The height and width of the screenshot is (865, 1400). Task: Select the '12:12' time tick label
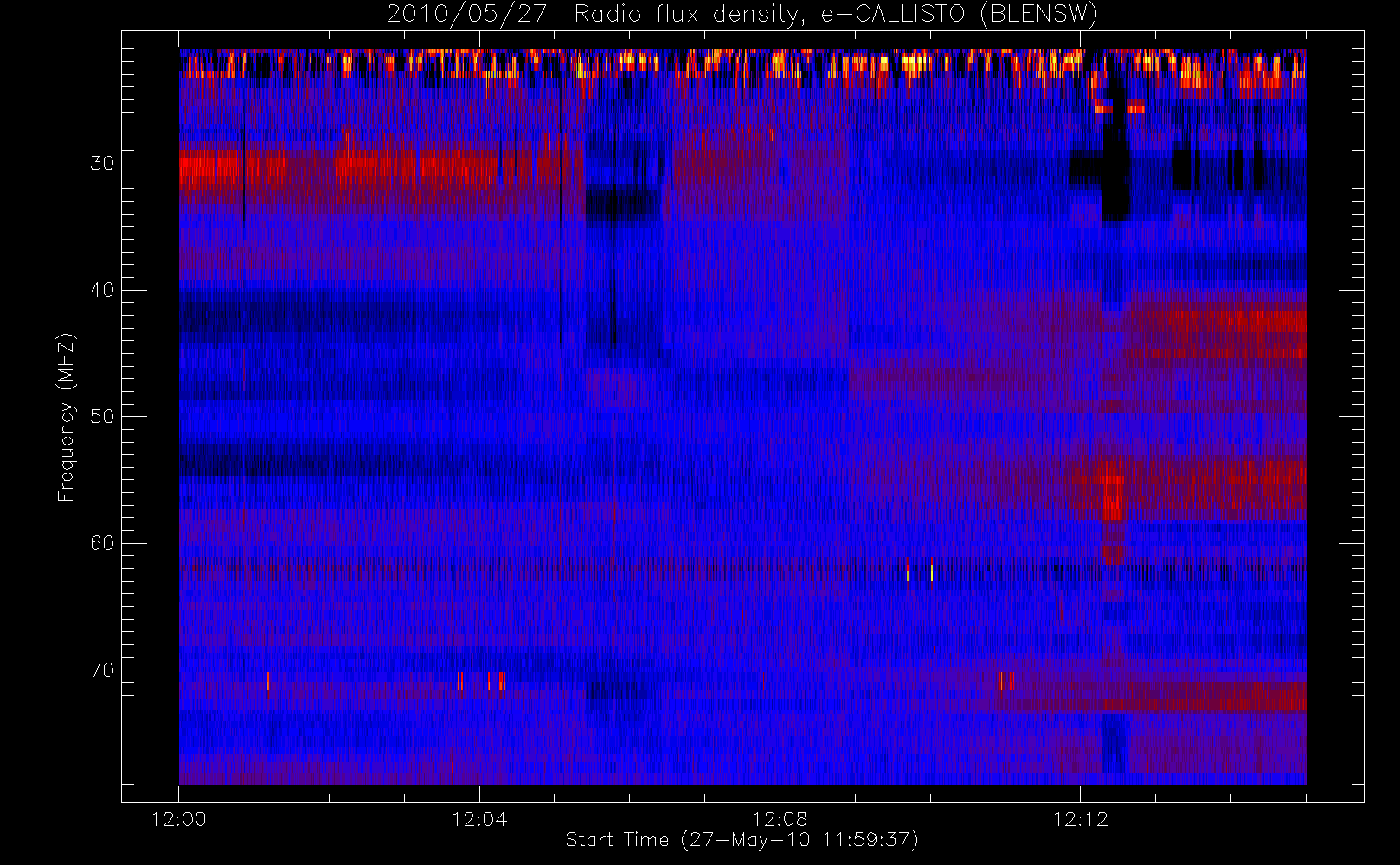1080,819
